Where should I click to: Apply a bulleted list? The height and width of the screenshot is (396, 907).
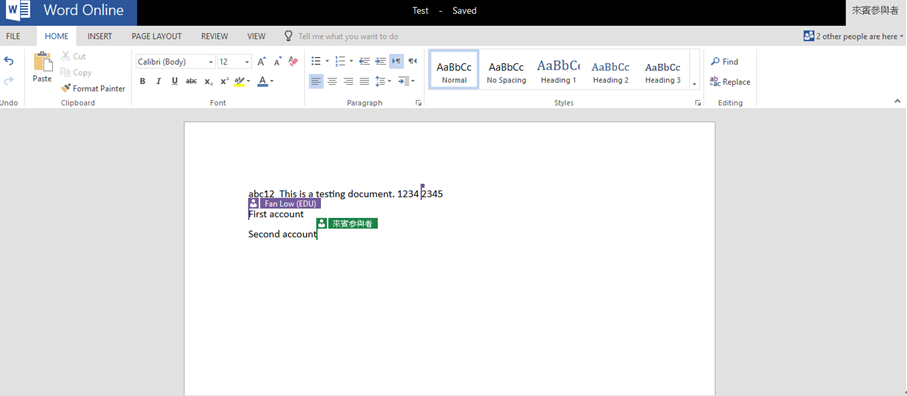tap(316, 61)
